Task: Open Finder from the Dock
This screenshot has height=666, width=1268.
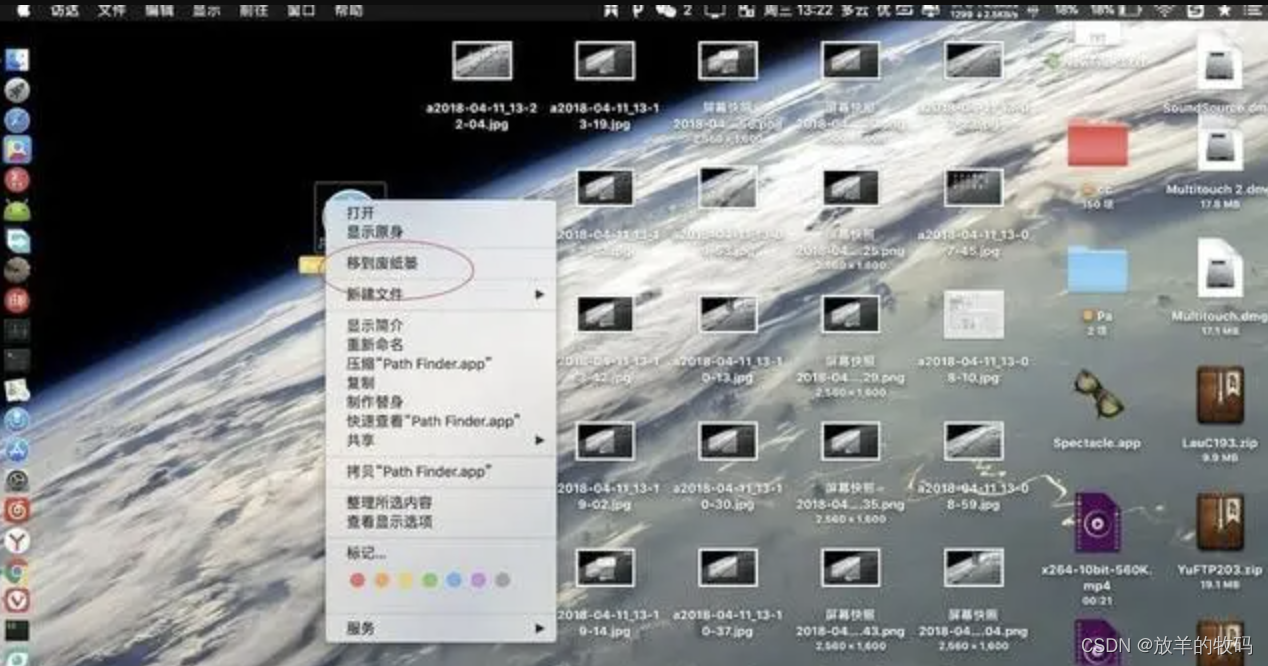Action: (x=17, y=60)
